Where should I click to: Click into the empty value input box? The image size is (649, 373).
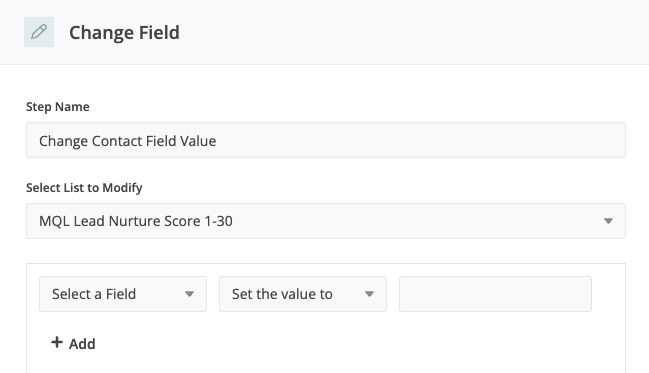click(495, 294)
